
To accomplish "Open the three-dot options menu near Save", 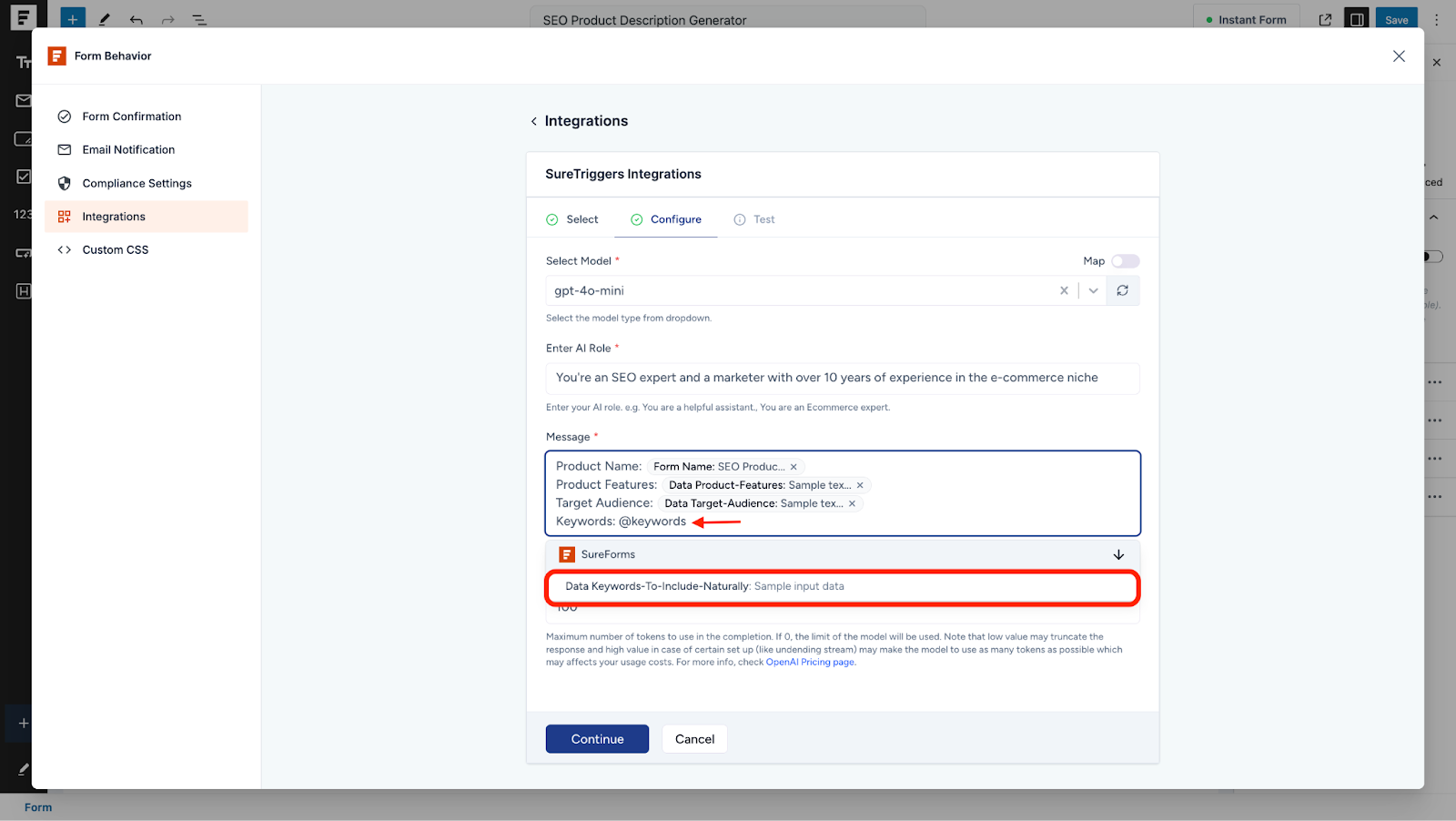I will 1436,19.
